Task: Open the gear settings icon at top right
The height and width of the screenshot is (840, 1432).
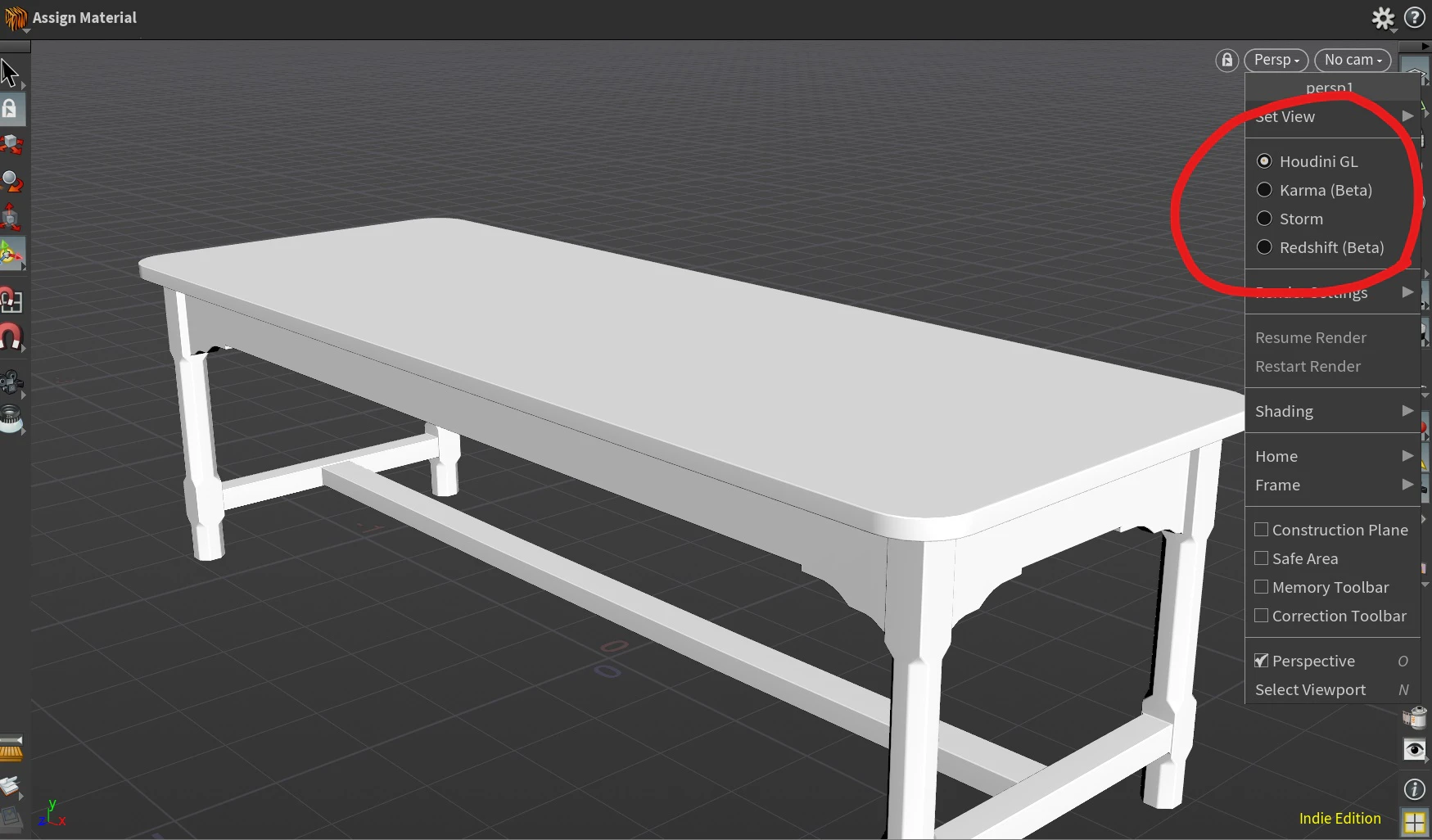Action: [1383, 18]
